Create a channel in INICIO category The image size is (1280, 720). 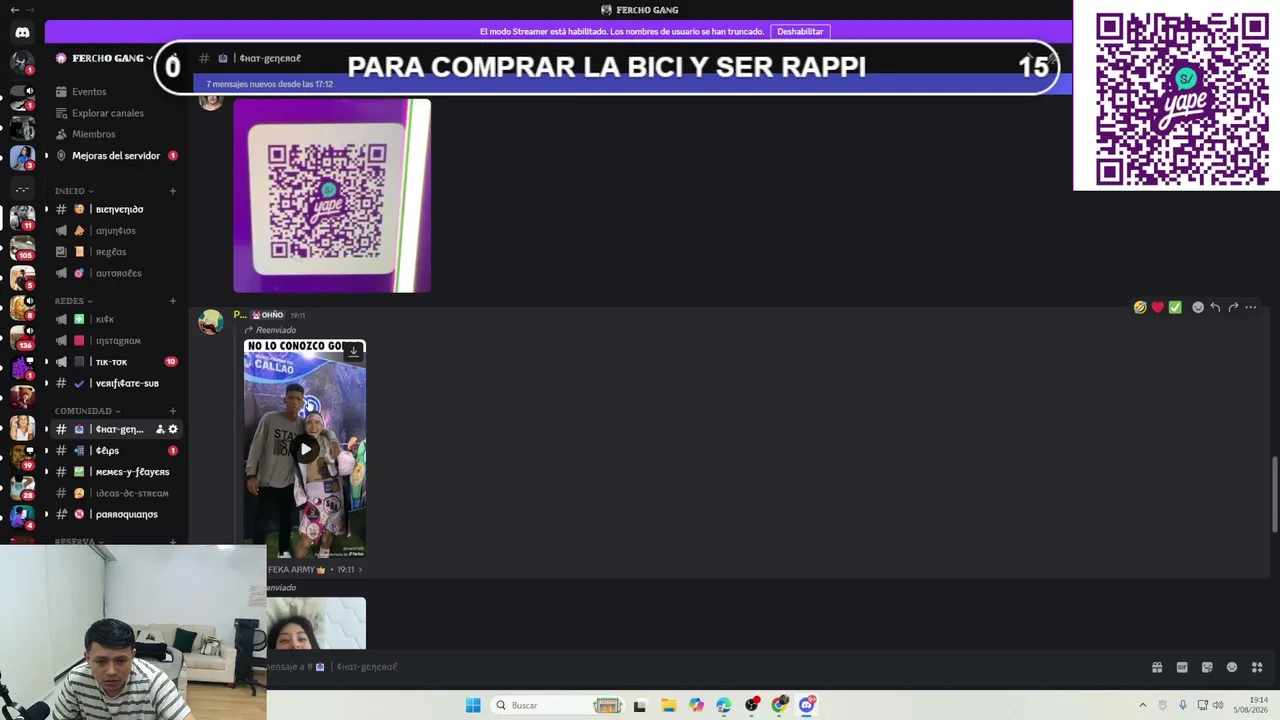[x=173, y=191]
